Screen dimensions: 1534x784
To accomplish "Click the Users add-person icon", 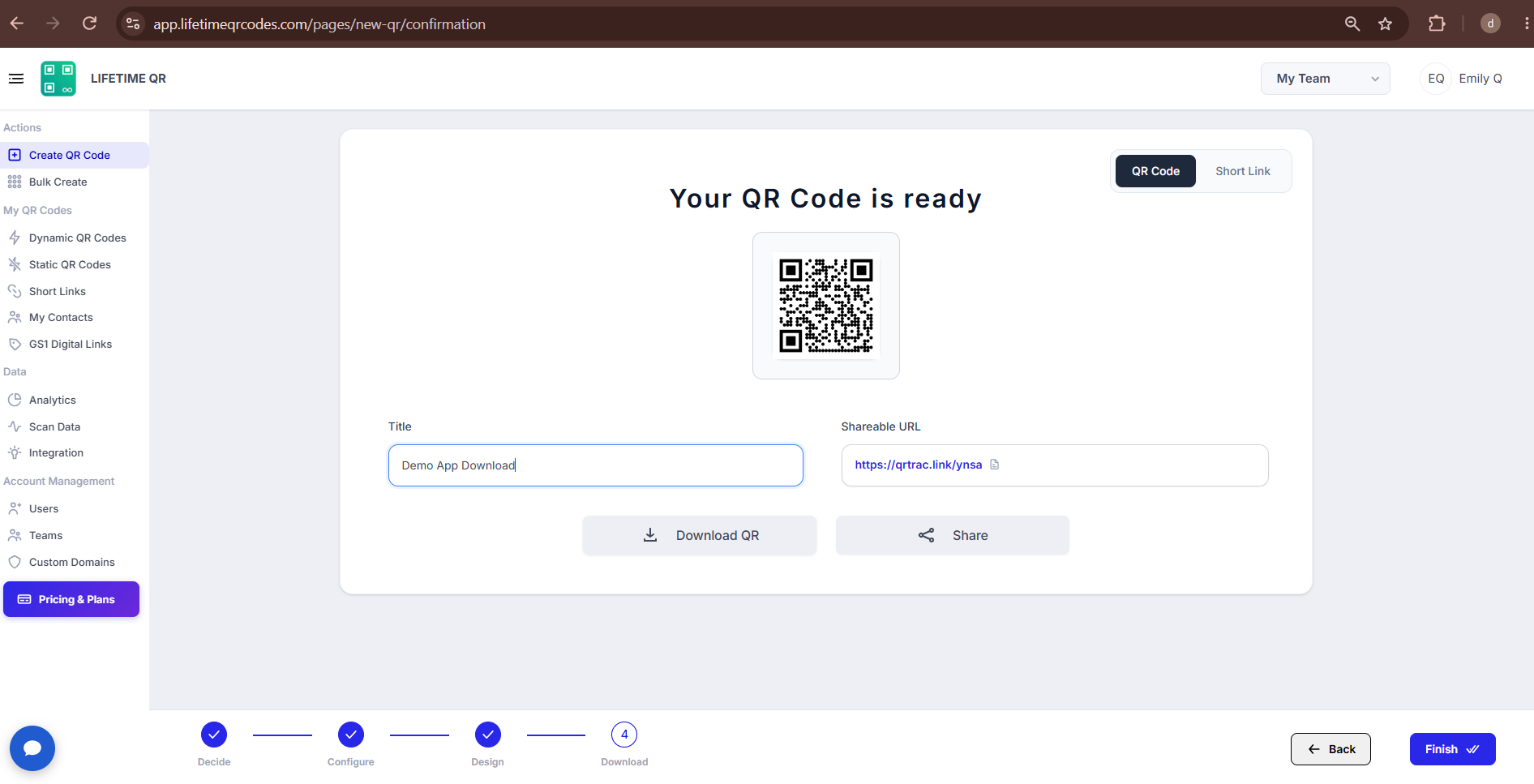I will 15,508.
